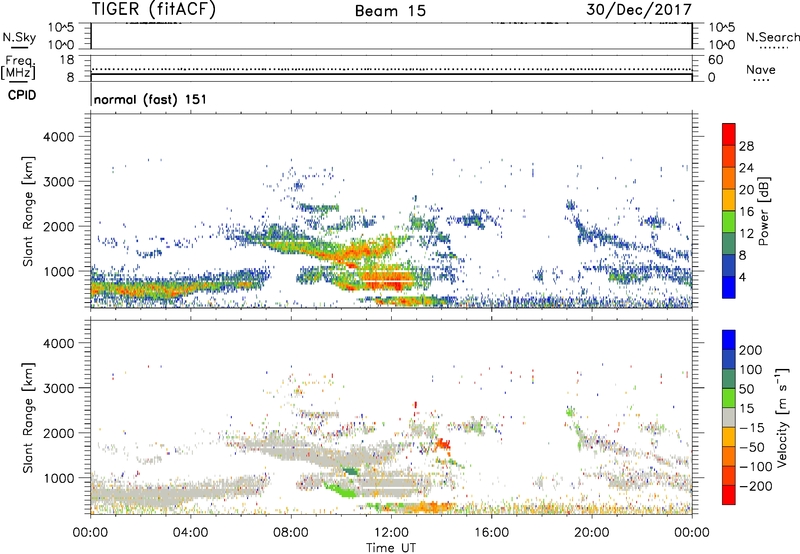
Task: Click the Slant Range label of power panel
Action: pos(28,211)
